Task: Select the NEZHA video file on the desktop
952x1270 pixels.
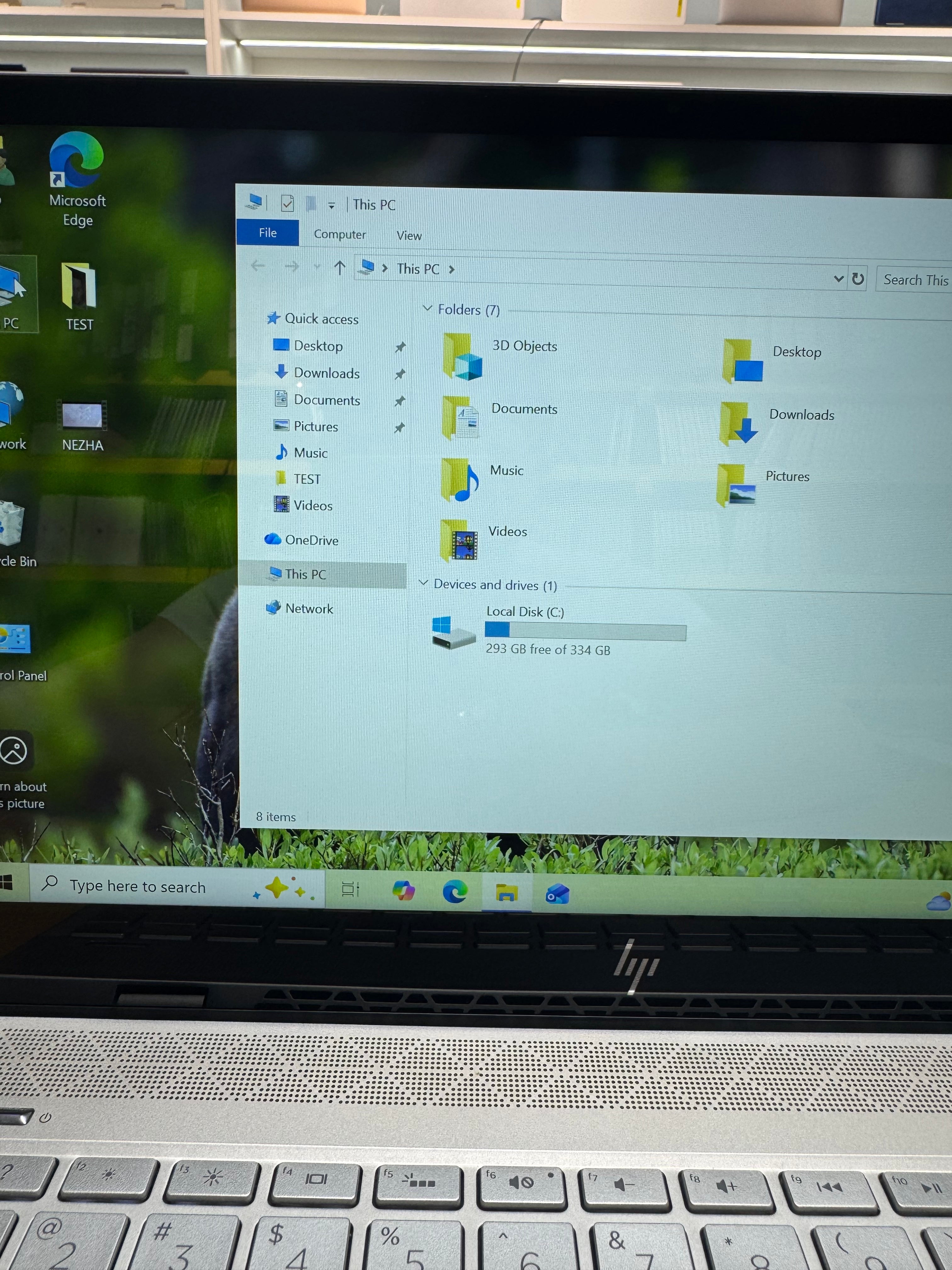Action: [x=82, y=426]
